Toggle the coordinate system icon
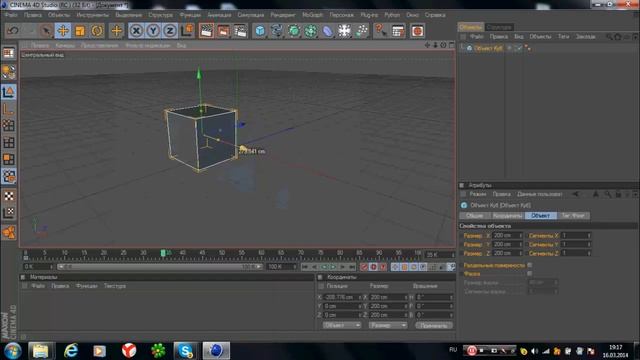This screenshot has height=360, width=640. click(187, 30)
